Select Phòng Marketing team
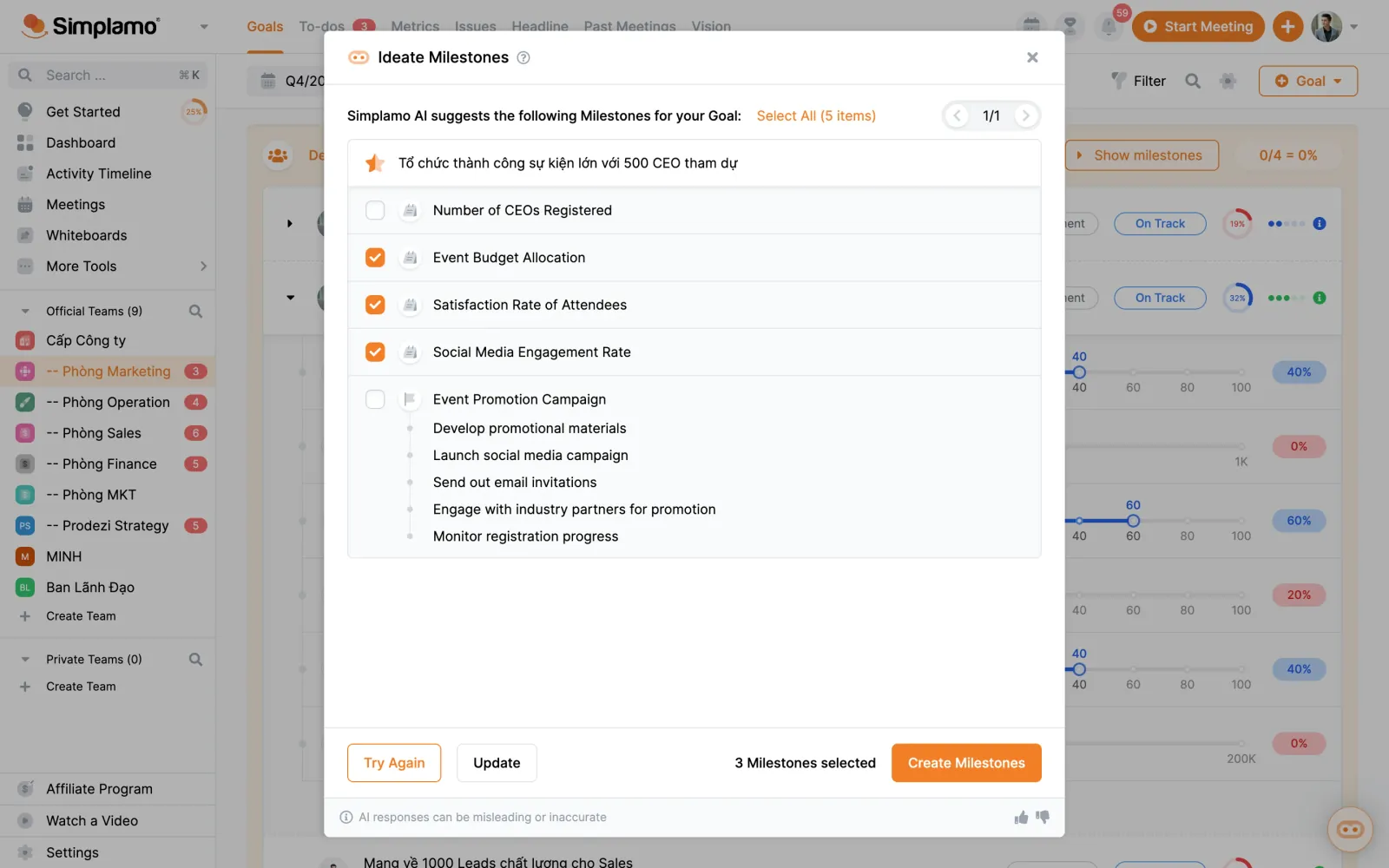Screen dimensions: 1389x868 click(108, 372)
